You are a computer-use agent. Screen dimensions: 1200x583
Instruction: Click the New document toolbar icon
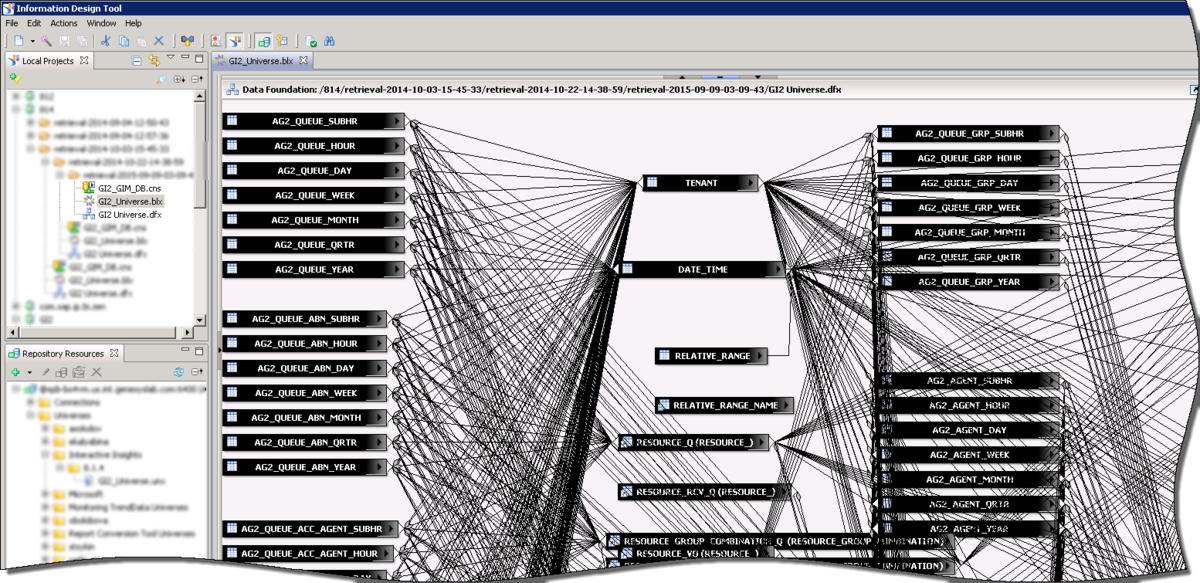(x=18, y=41)
